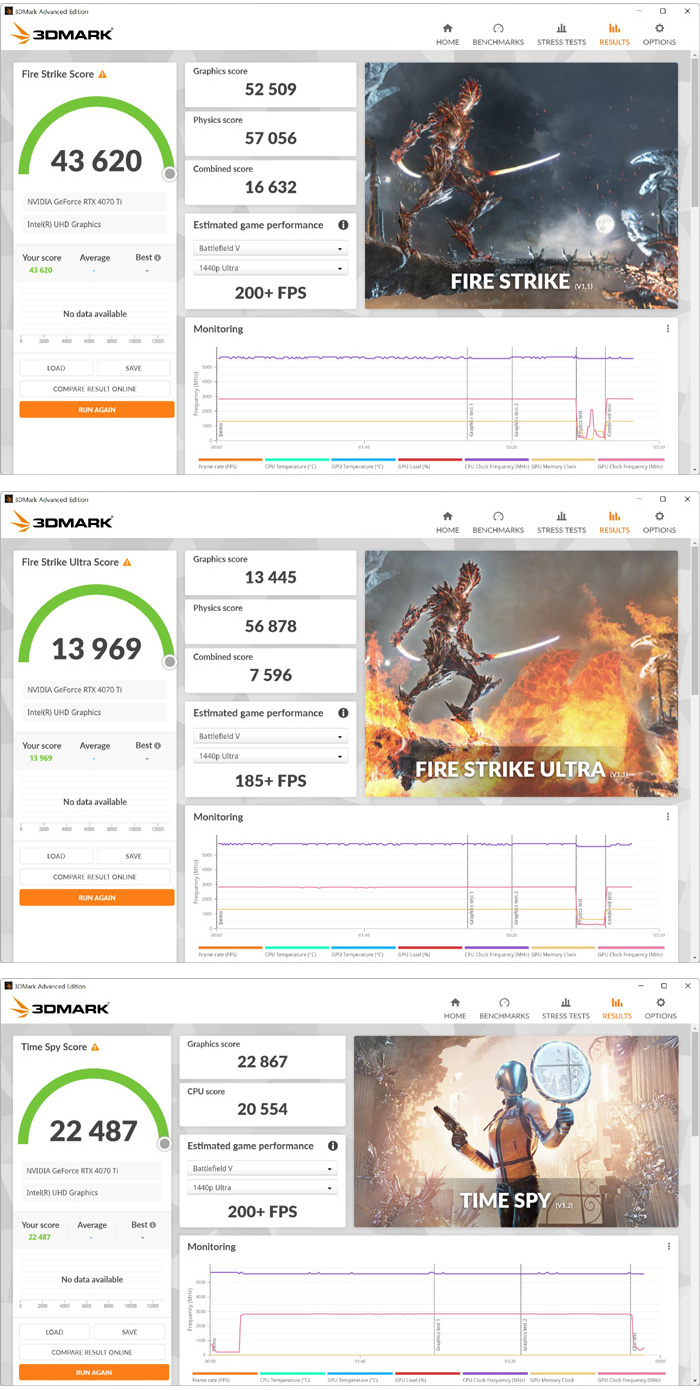The width and height of the screenshot is (700, 1390).
Task: Select RESULTS in the Time Spy window
Action: (x=617, y=1008)
